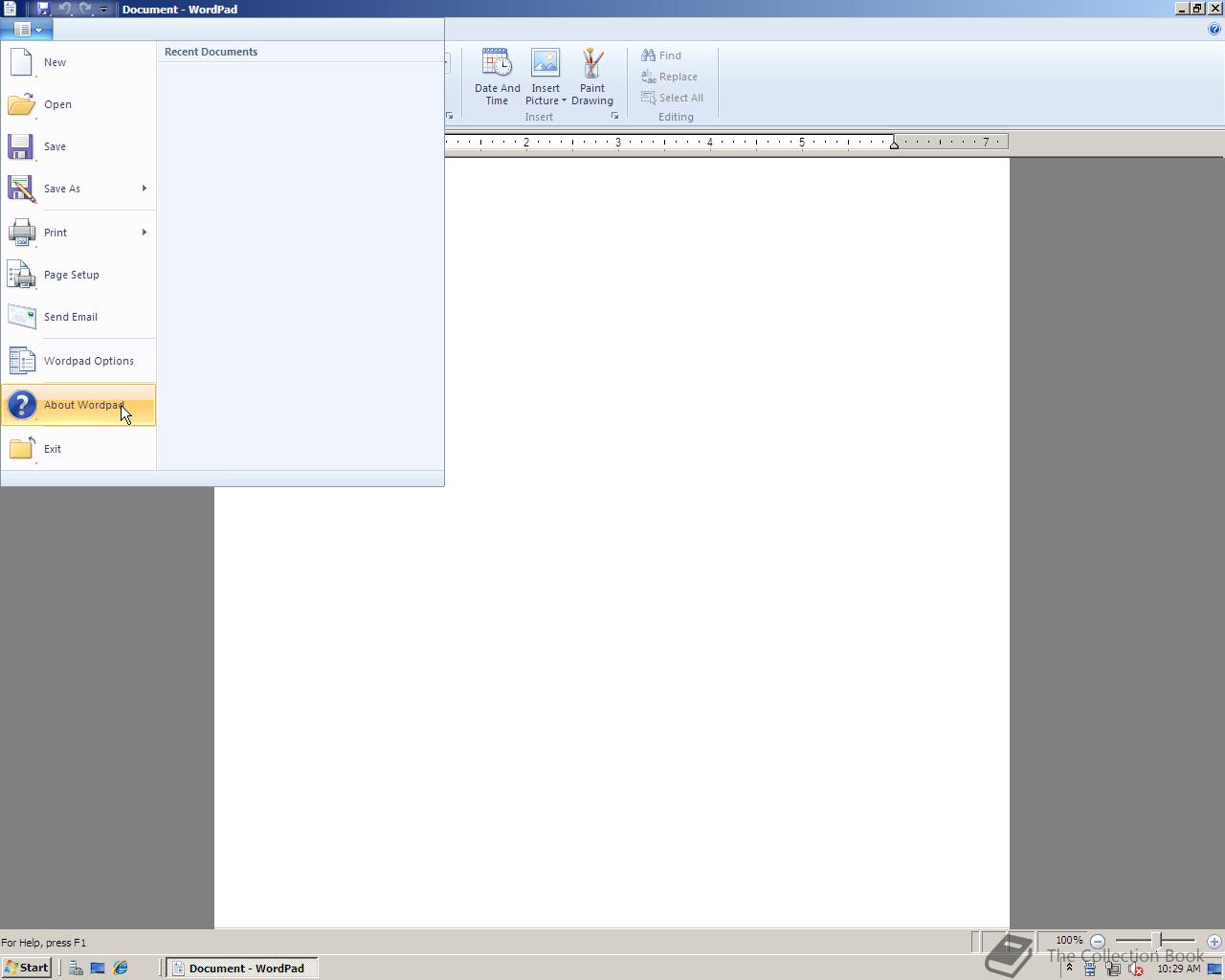Click the zoom slider thumb
The width and height of the screenshot is (1225, 980).
1156,941
